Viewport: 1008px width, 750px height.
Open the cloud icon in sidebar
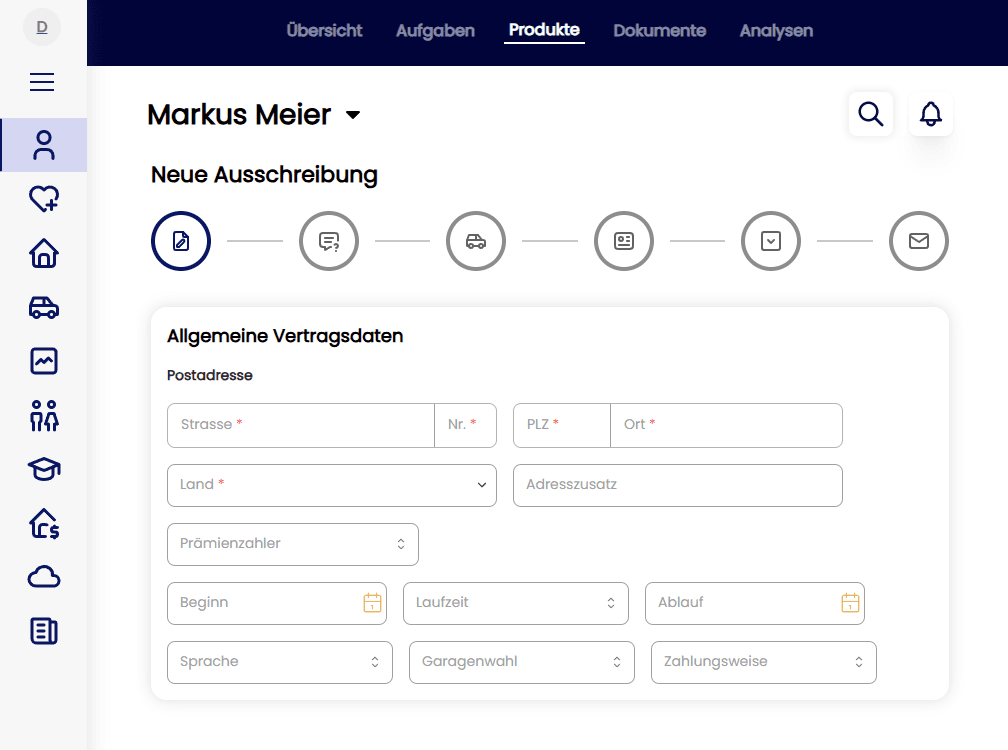tap(44, 577)
